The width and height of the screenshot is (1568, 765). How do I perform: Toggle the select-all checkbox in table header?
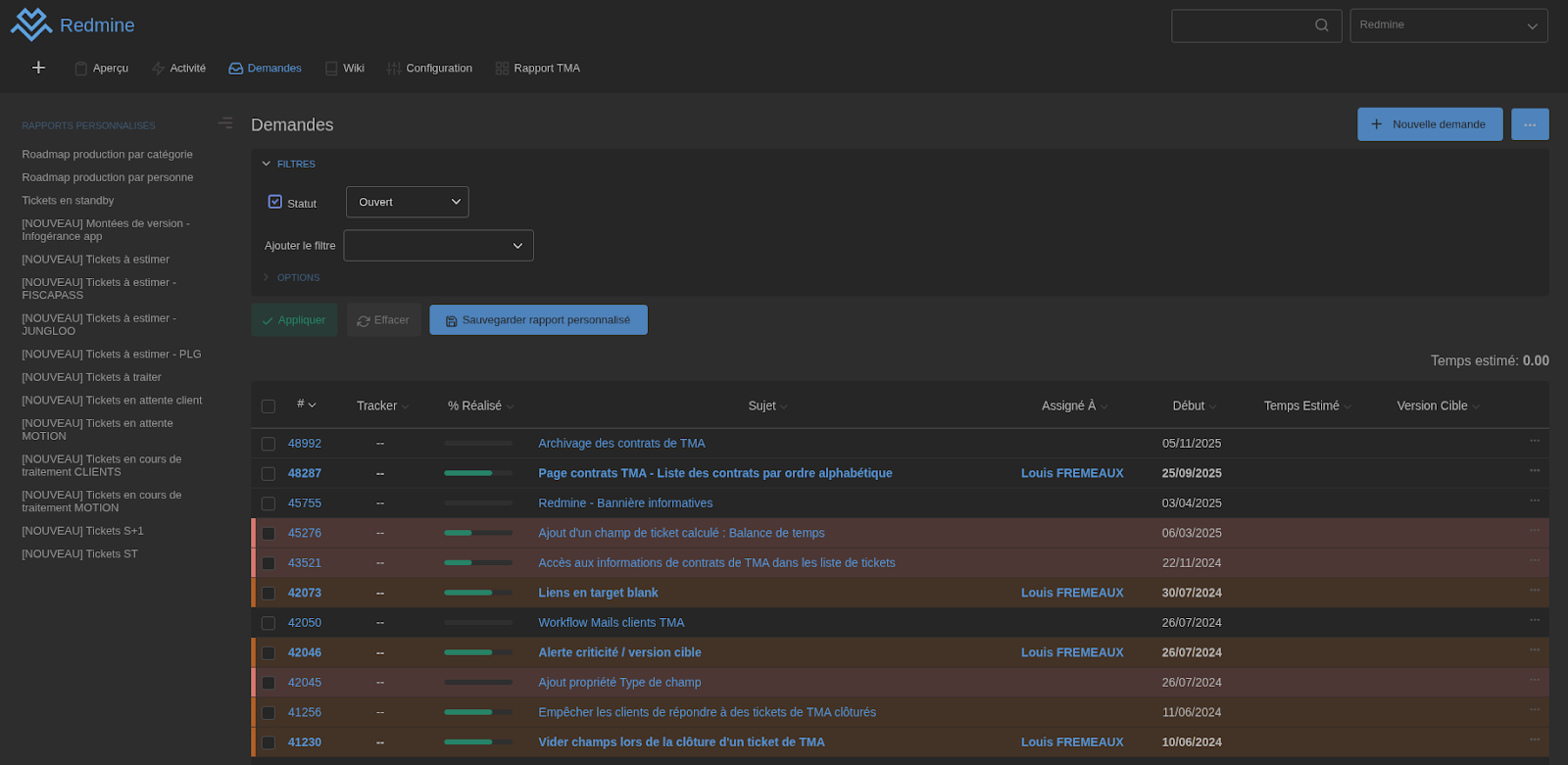tap(269, 406)
